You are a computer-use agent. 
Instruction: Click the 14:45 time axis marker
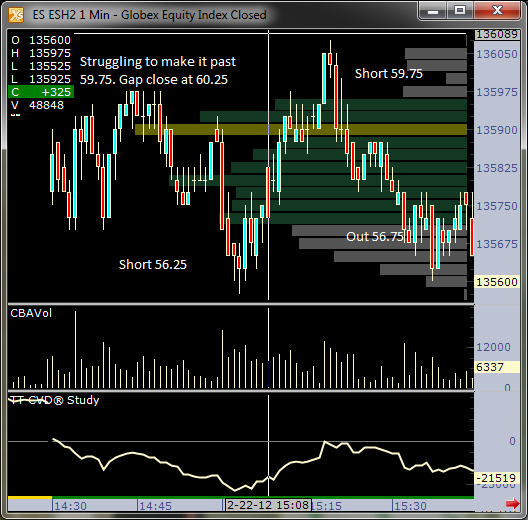155,506
